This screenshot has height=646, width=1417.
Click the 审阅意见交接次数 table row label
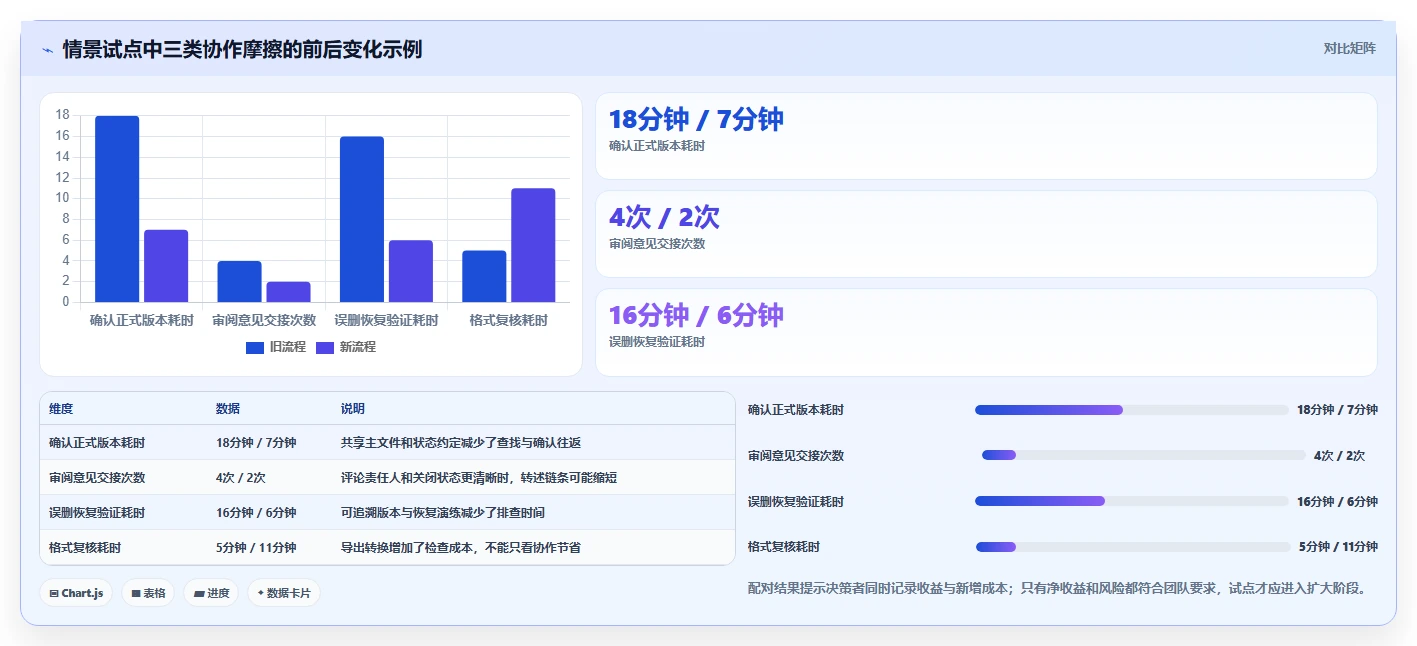(x=97, y=478)
